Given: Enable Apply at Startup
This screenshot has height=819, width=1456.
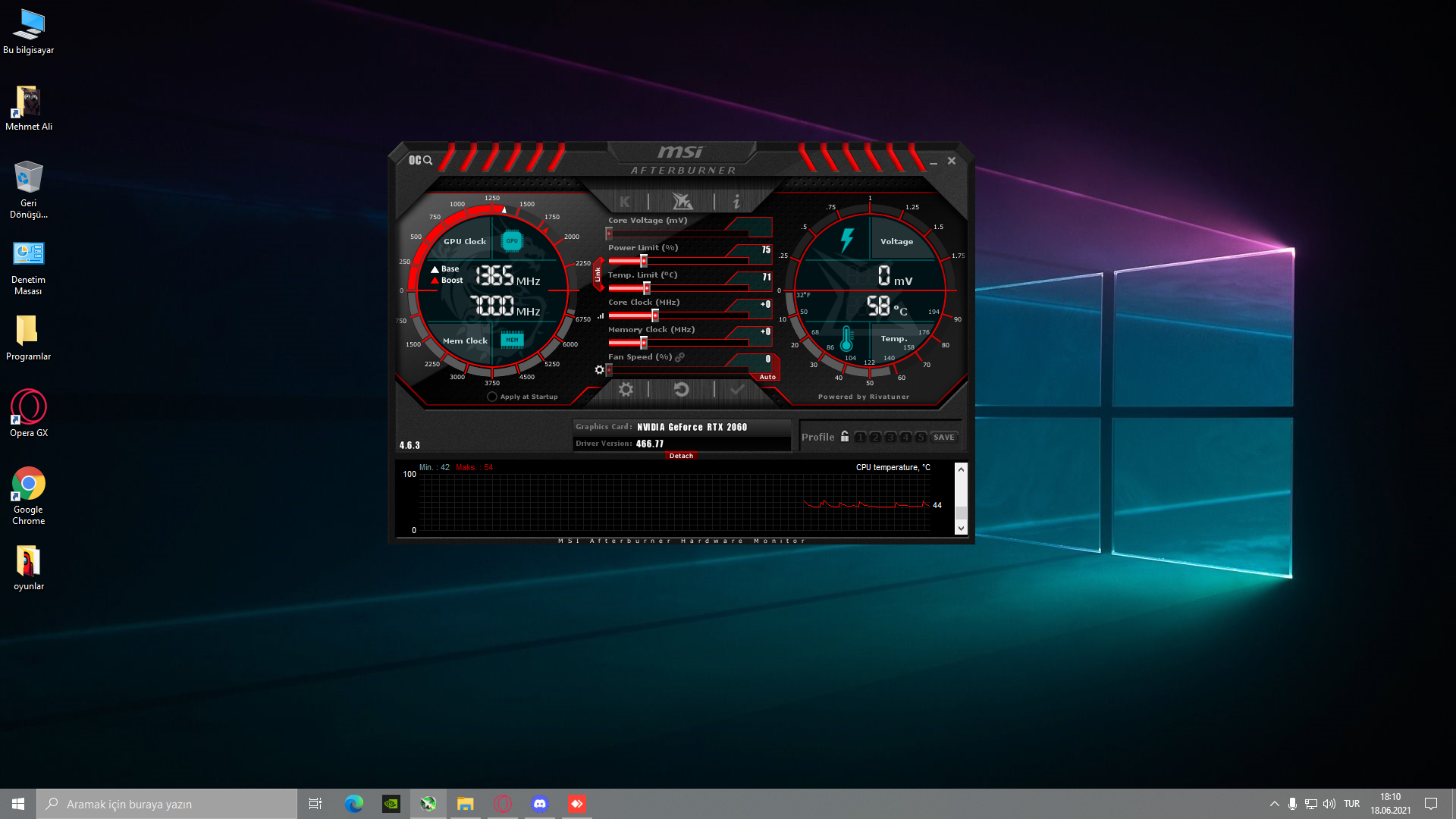Looking at the screenshot, I should coord(492,397).
